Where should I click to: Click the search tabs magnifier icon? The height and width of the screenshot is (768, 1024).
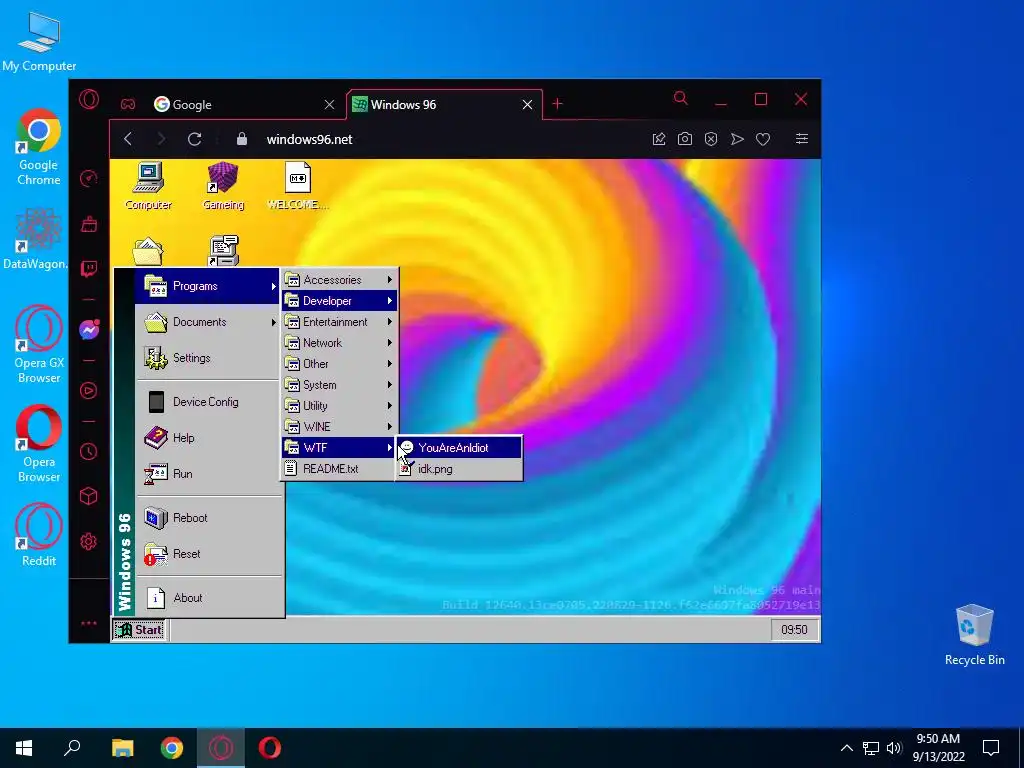(680, 99)
